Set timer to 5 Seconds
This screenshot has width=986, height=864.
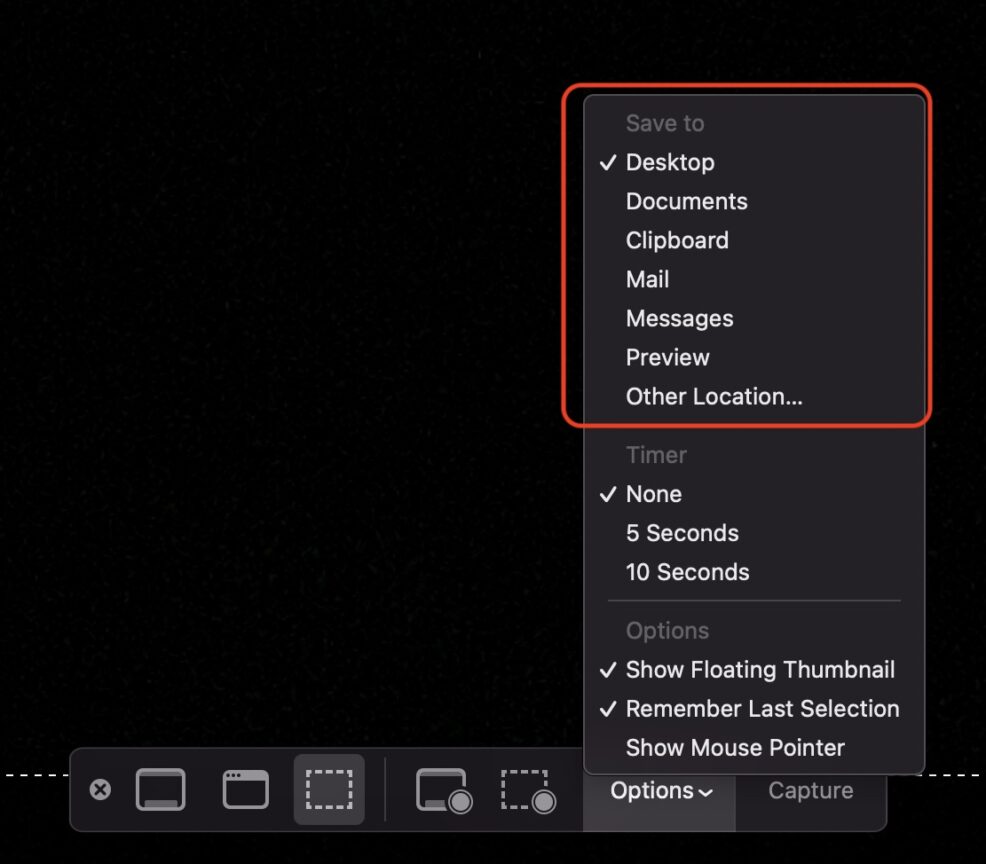[x=682, y=533]
